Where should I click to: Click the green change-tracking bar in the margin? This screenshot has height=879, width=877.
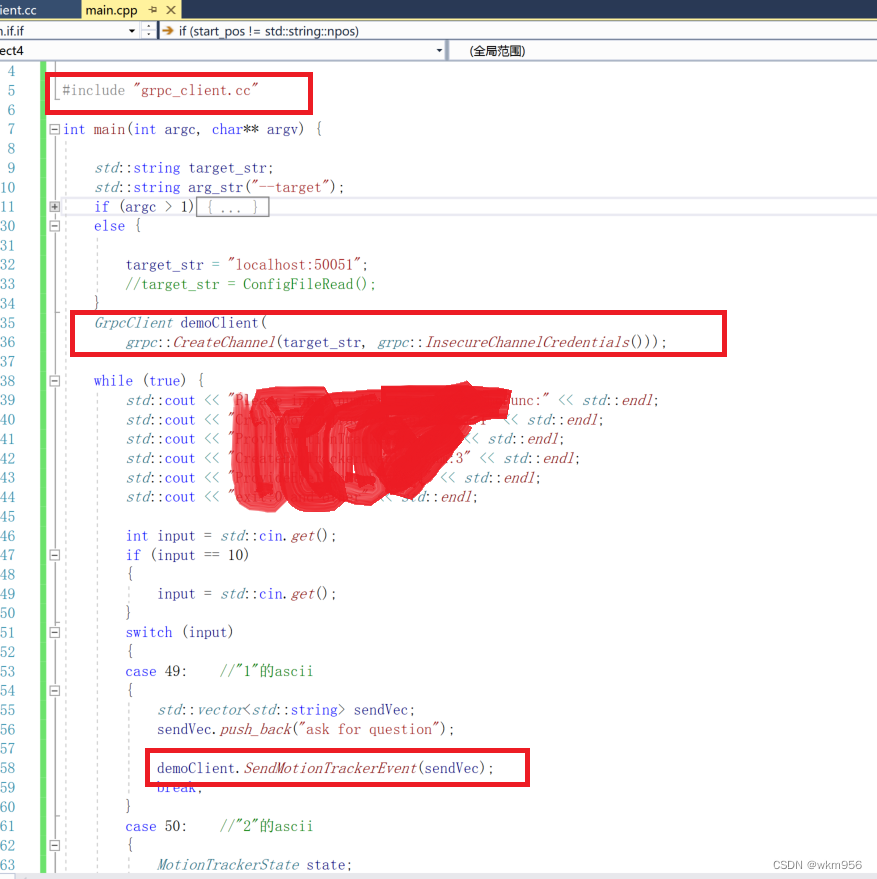tap(43, 400)
